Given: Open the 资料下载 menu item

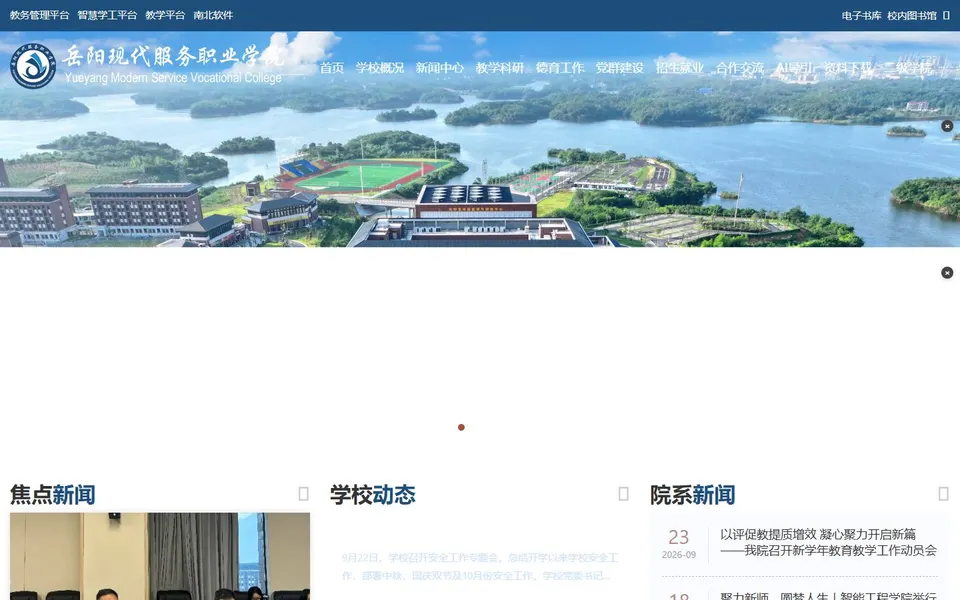Looking at the screenshot, I should [847, 68].
